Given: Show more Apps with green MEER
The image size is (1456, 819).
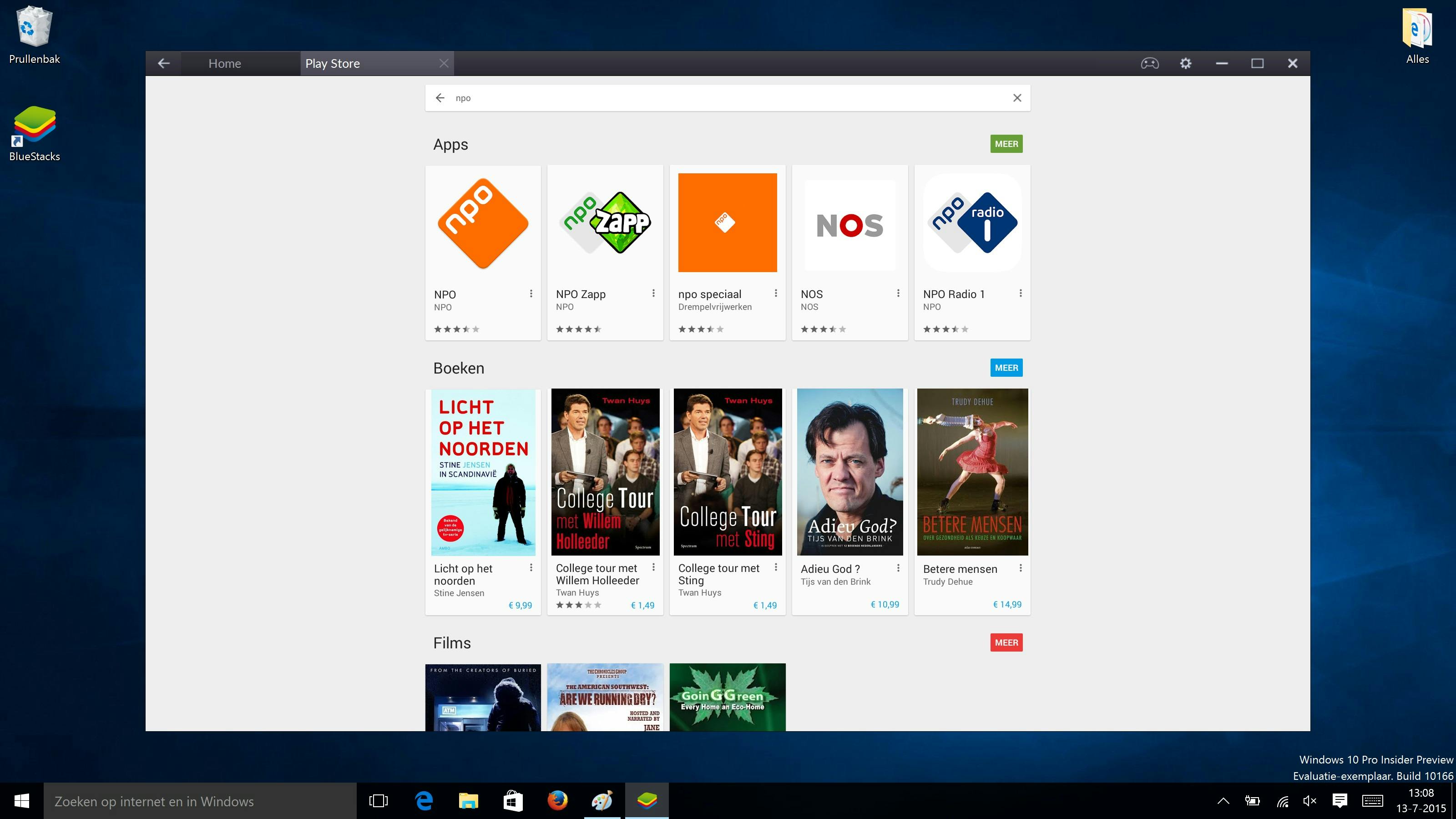Looking at the screenshot, I should pyautogui.click(x=1006, y=144).
